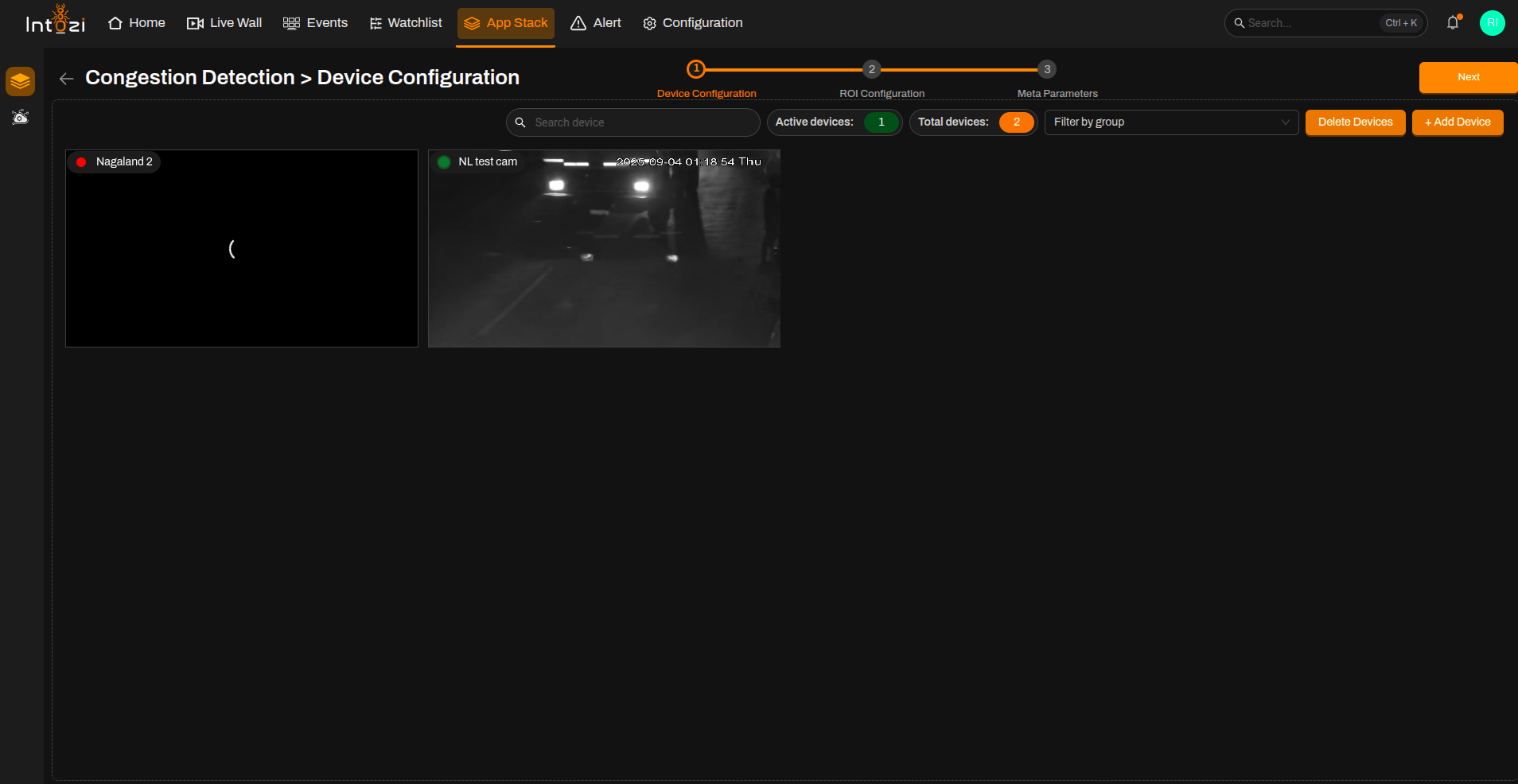The width and height of the screenshot is (1518, 784).
Task: Click the Home house icon
Action: [x=115, y=23]
